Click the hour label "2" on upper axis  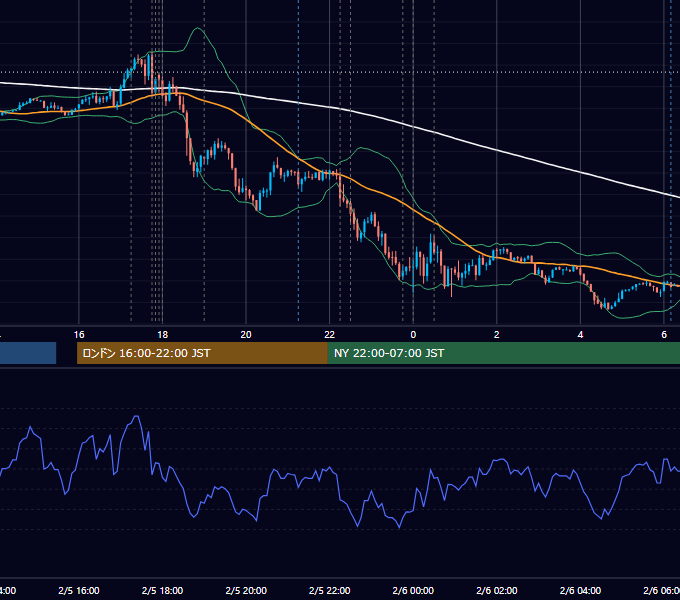click(497, 335)
